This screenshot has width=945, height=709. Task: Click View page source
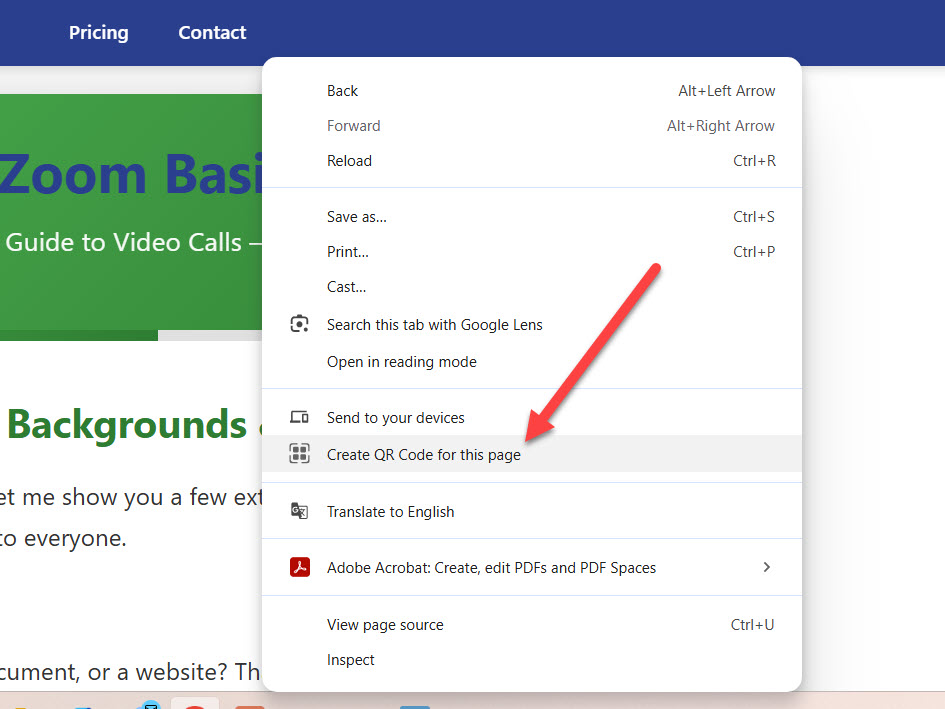(385, 624)
